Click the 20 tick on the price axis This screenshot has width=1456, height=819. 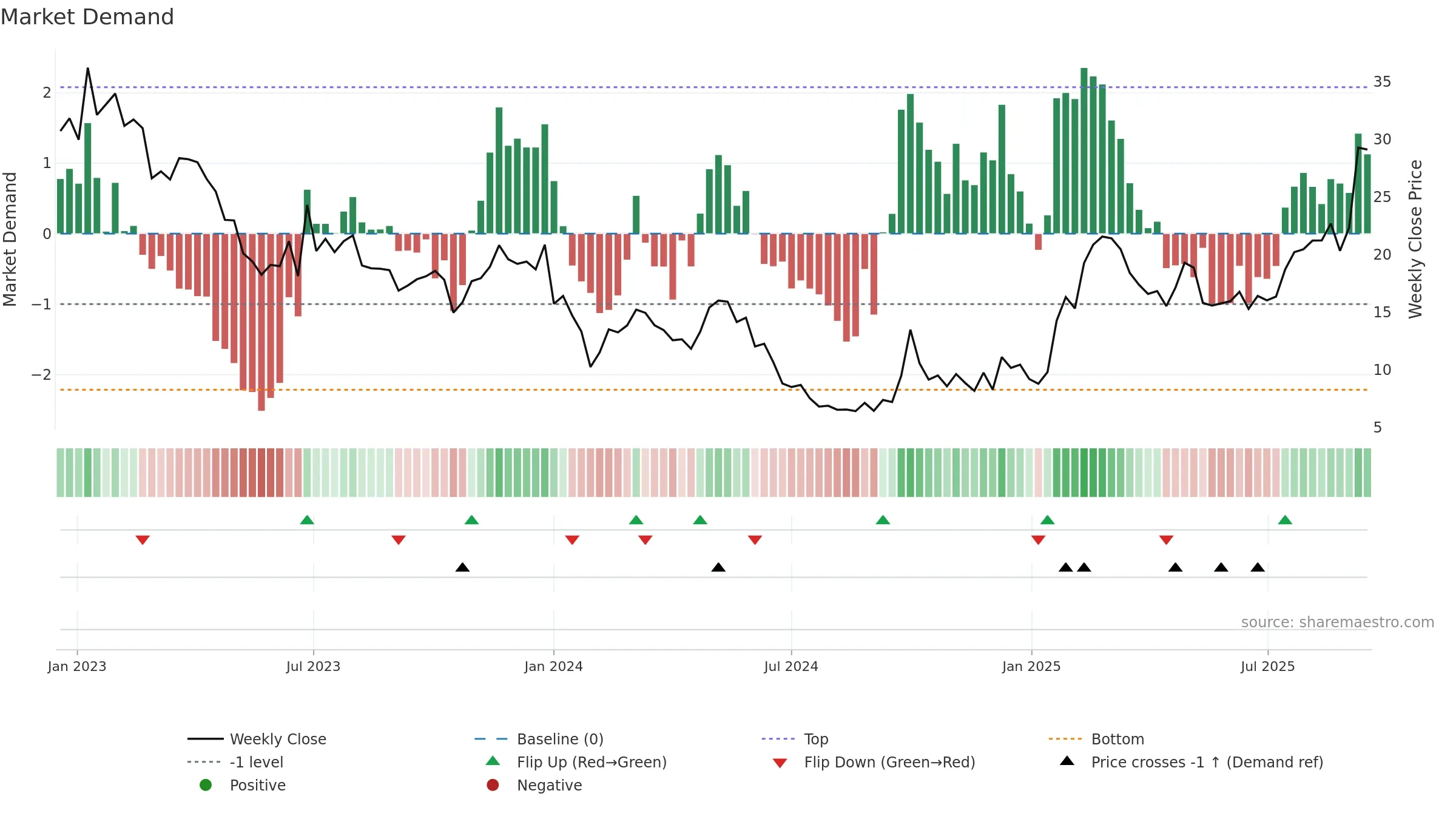click(1383, 255)
